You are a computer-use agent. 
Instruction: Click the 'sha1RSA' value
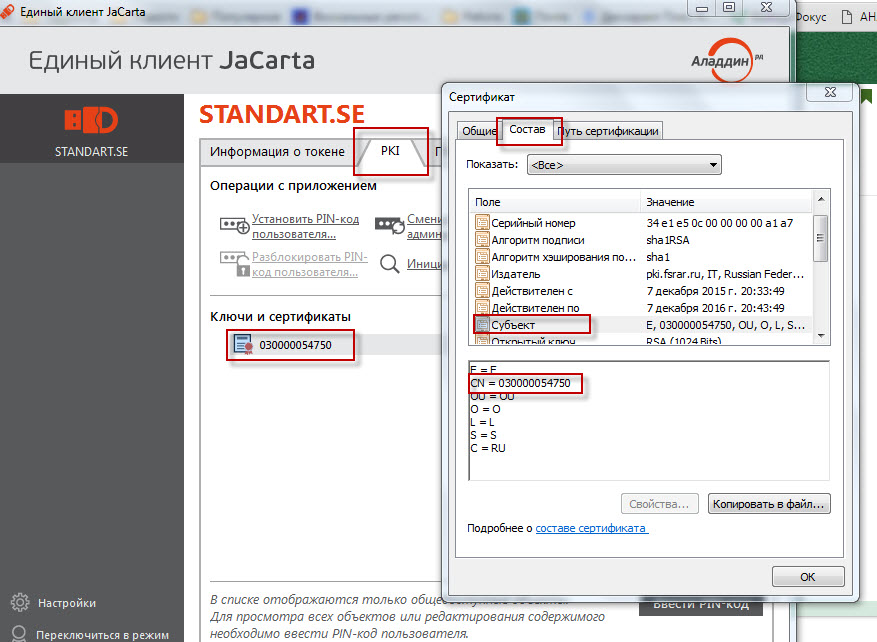tap(668, 240)
